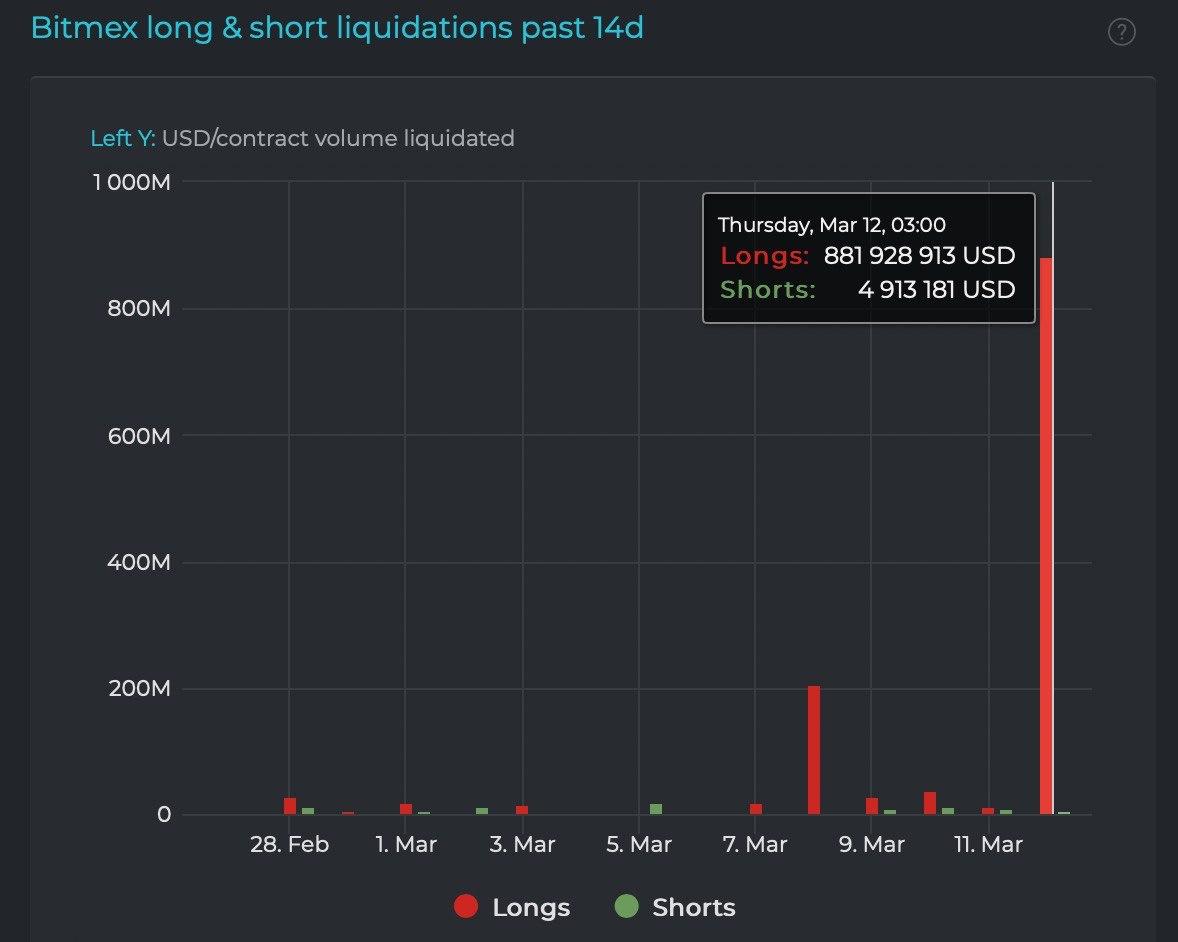
Task: Toggle the Longs series legend label
Action: point(531,908)
